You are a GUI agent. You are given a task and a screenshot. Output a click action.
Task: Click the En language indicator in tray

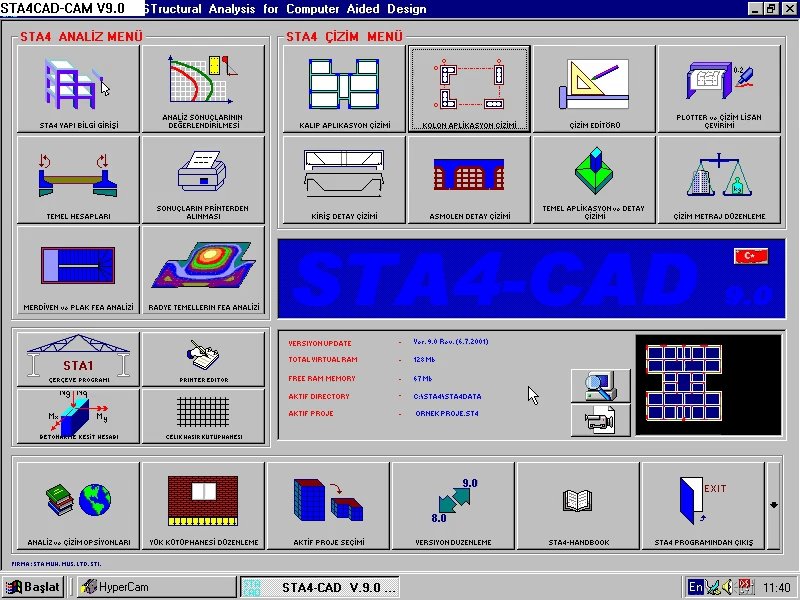695,587
